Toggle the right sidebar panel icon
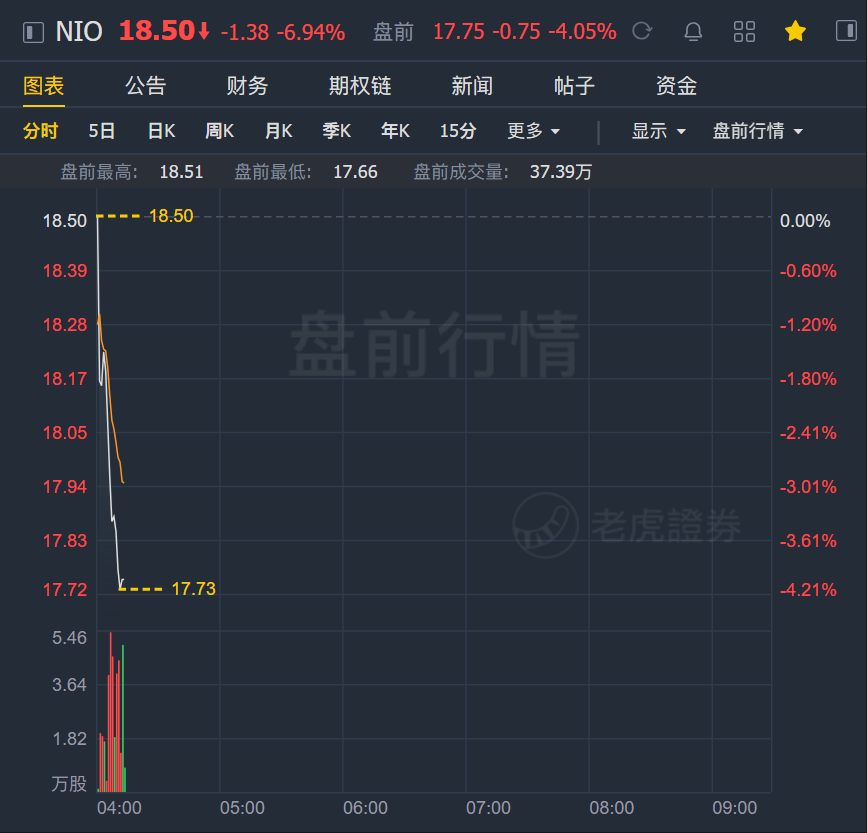867x833 pixels. [x=846, y=30]
